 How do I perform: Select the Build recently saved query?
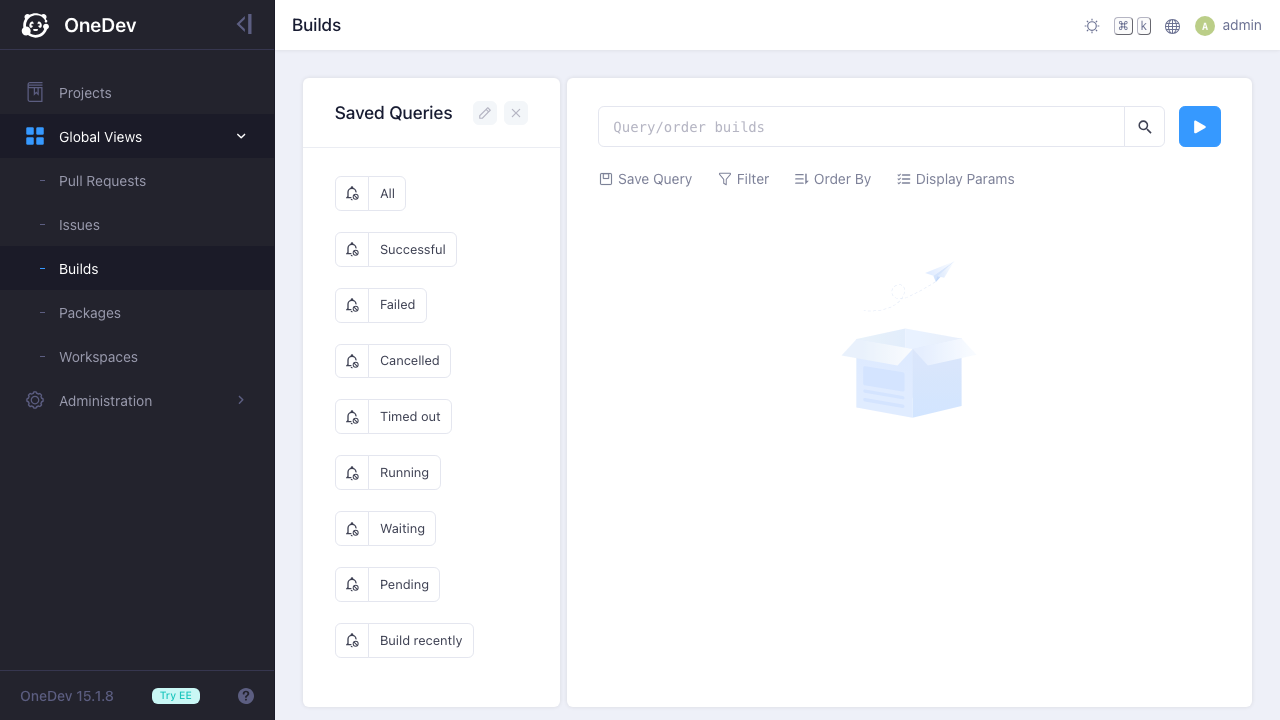tap(421, 641)
